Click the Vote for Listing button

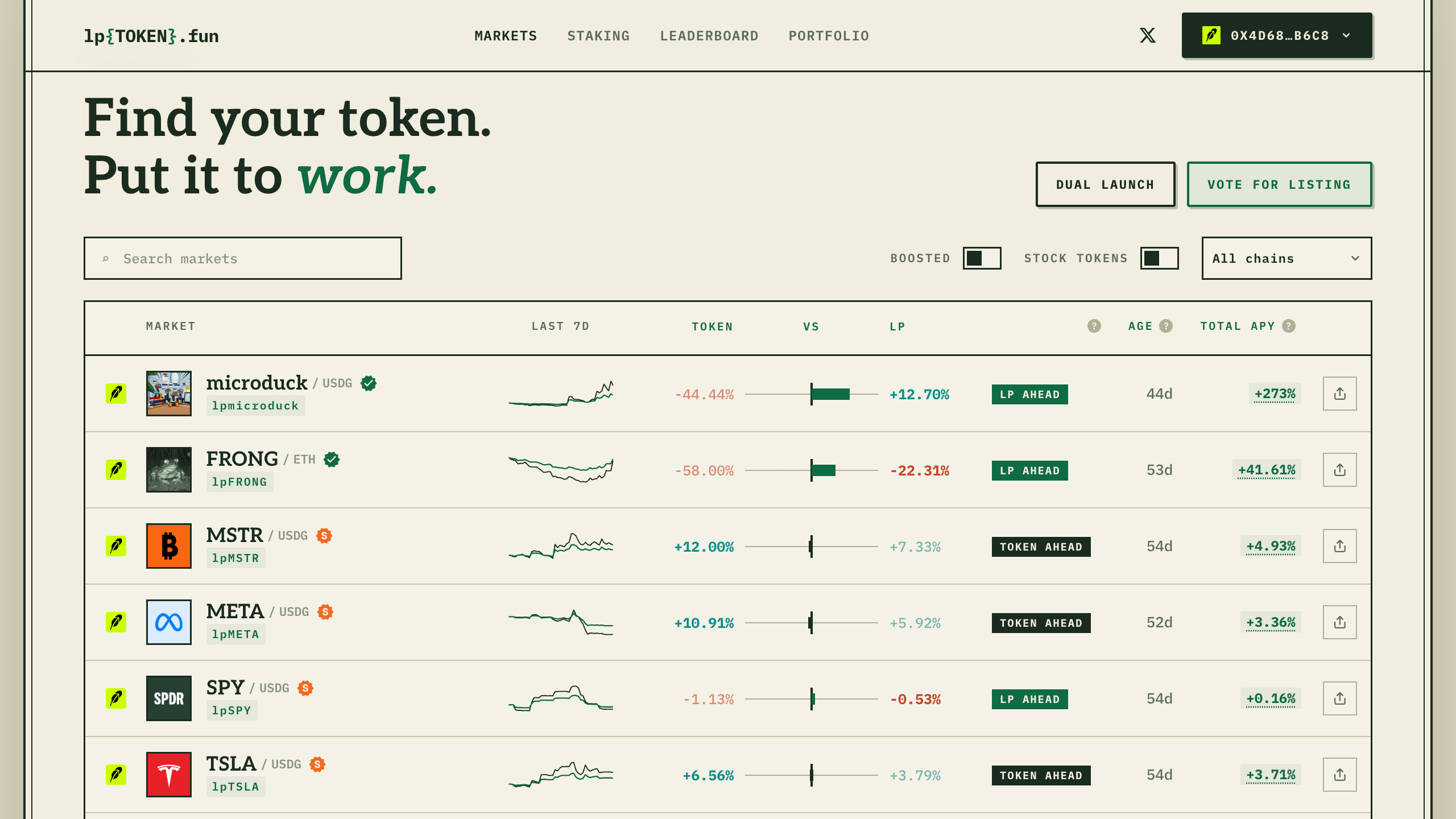pos(1279,184)
